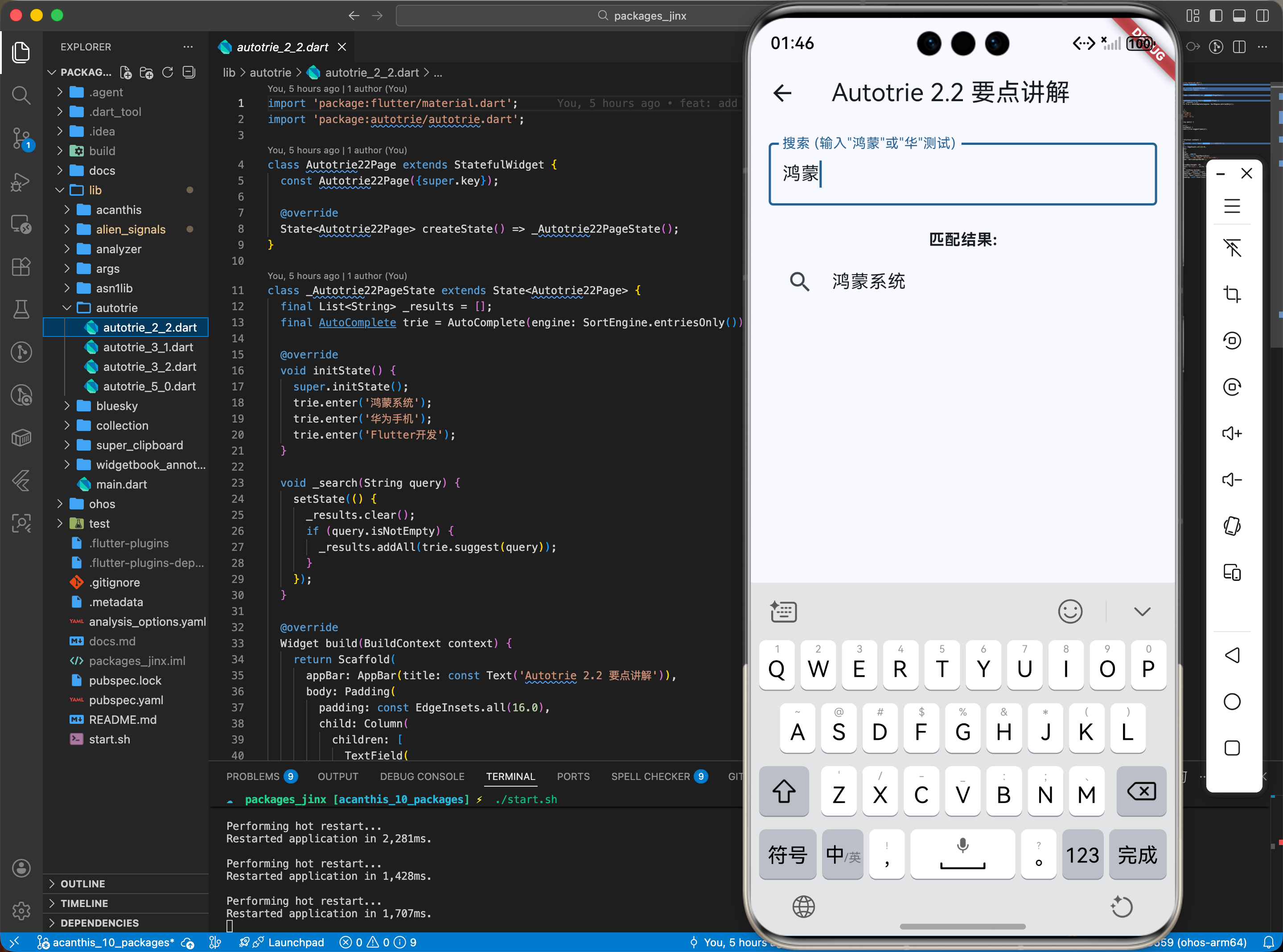Image resolution: width=1283 pixels, height=952 pixels.
Task: Tap the 完成 key on keyboard
Action: click(x=1137, y=854)
